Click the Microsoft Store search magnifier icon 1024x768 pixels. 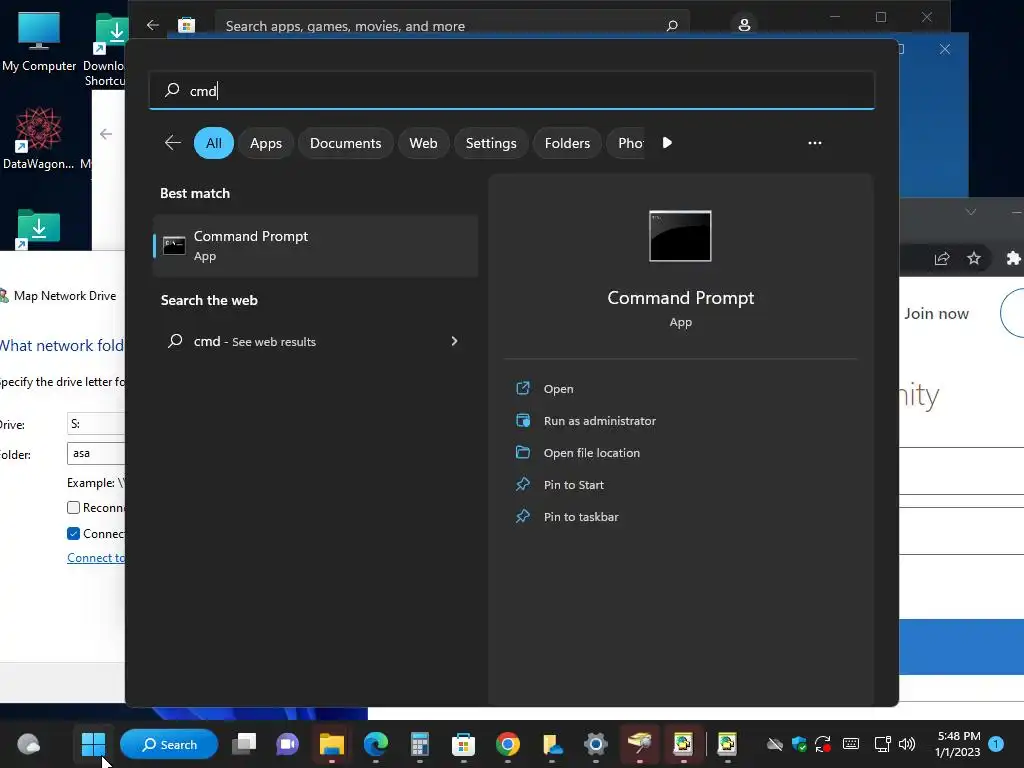672,26
